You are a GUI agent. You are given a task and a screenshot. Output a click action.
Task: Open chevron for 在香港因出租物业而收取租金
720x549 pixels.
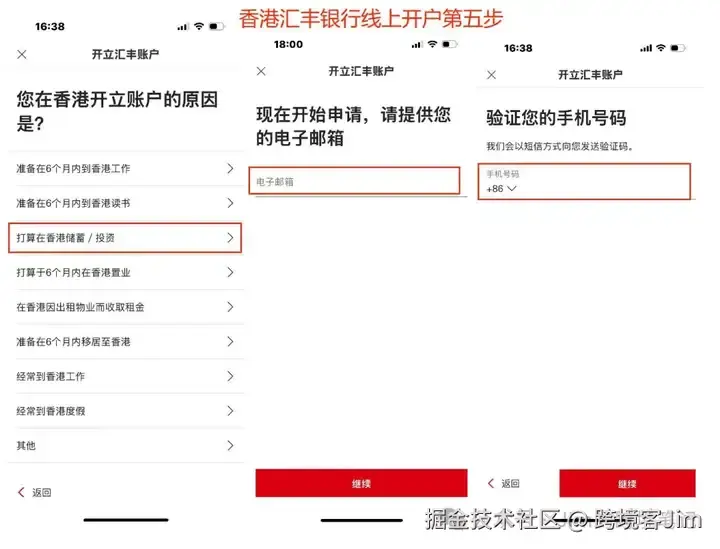point(231,307)
